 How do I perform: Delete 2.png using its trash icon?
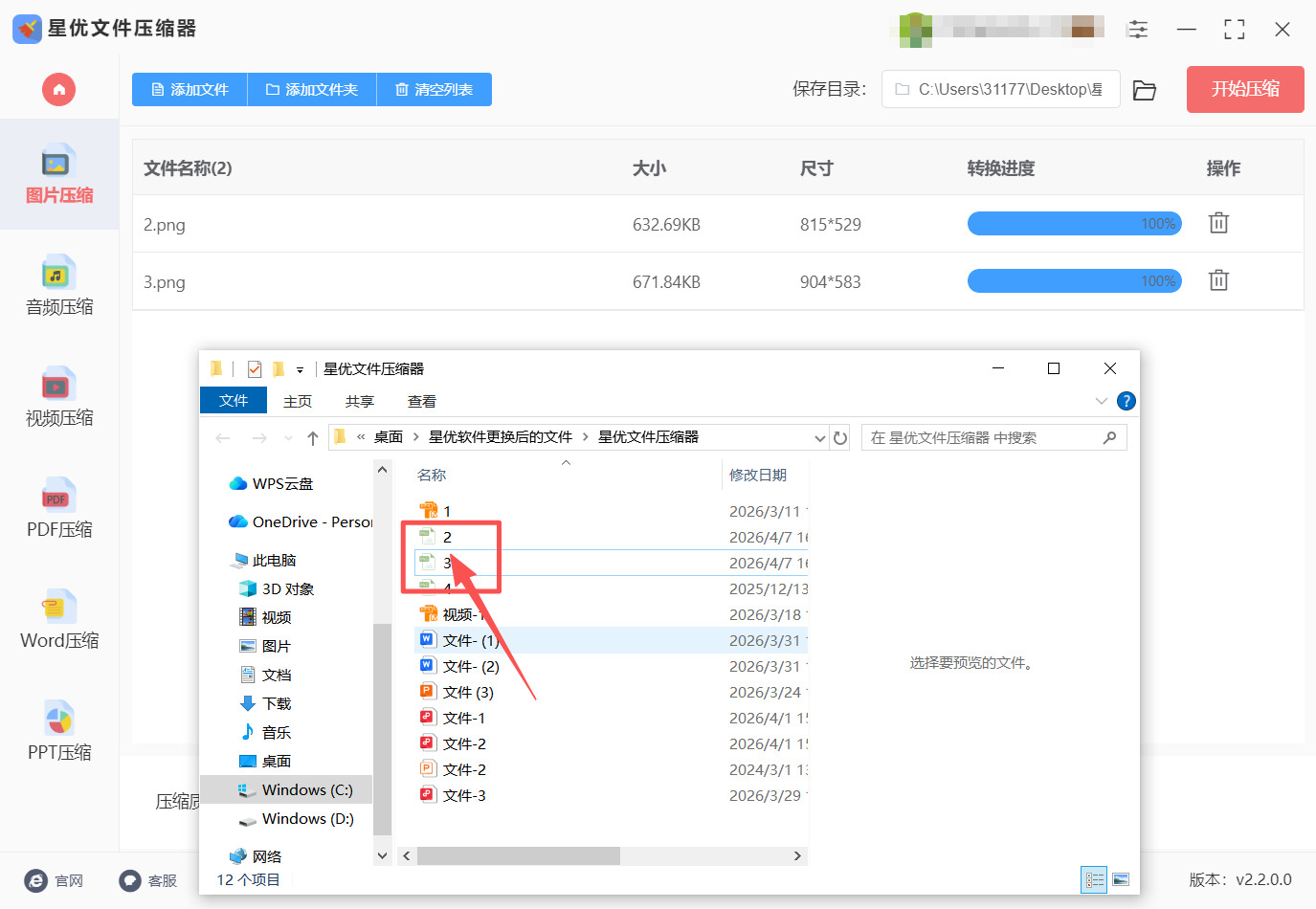1217,222
